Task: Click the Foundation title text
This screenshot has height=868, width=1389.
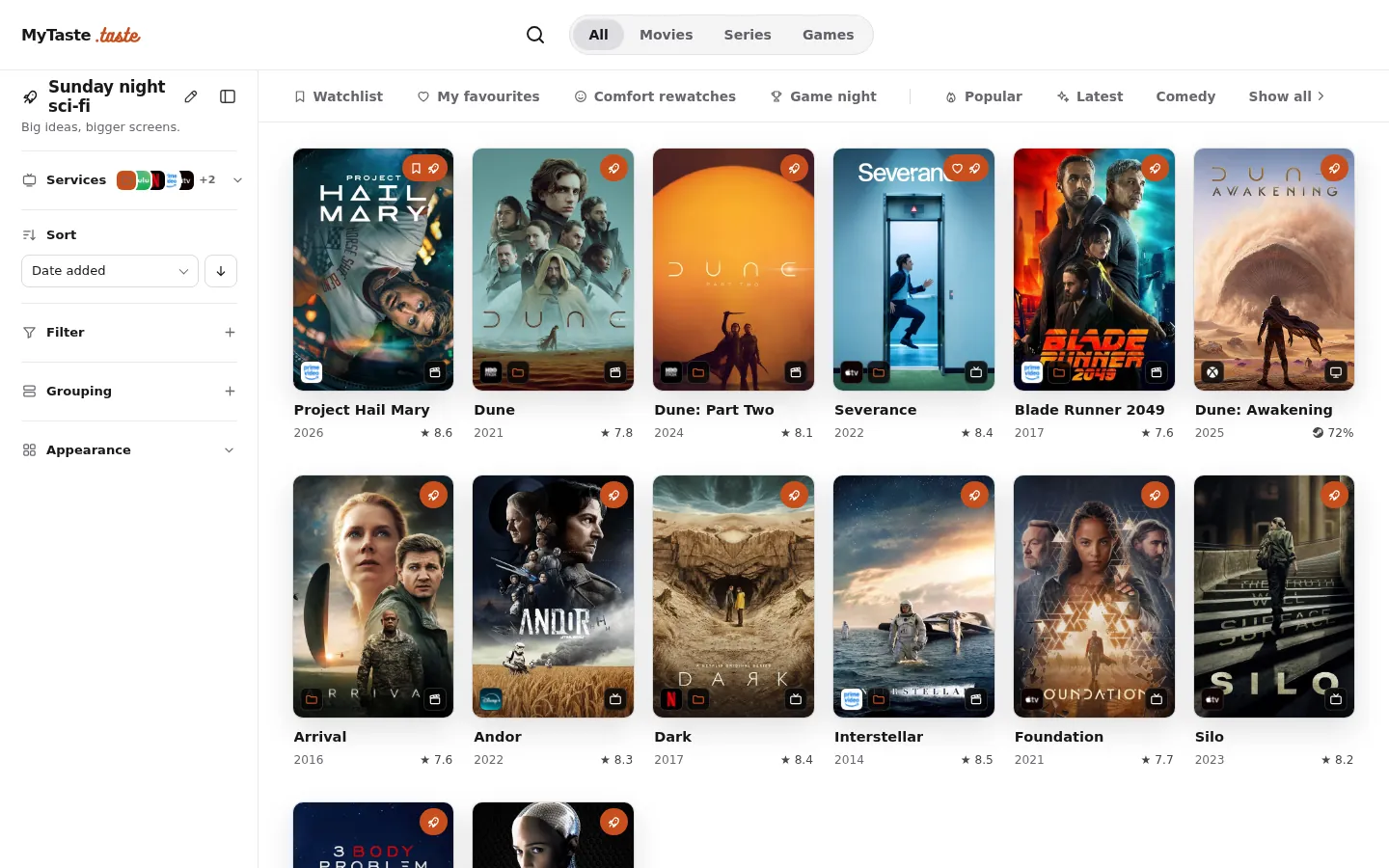Action: pos(1059,737)
